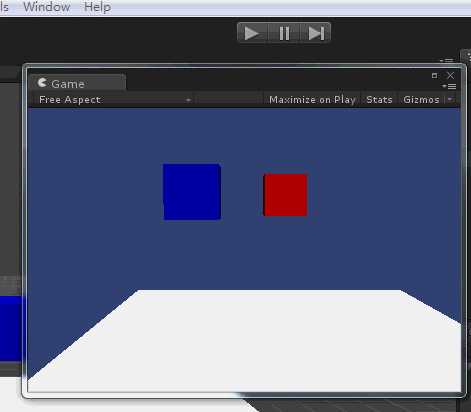This screenshot has width=471, height=412.
Task: Start the game with the Play button
Action: 252,33
